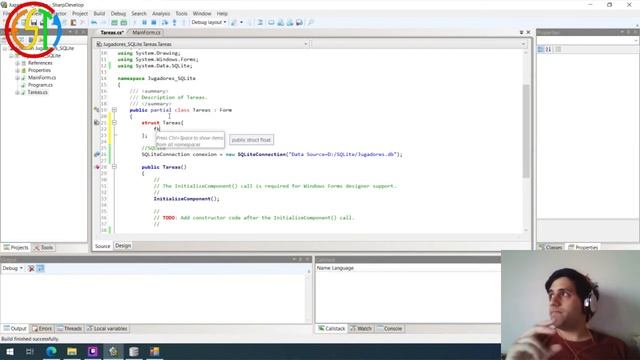
Task: Click the Paste toolbar icon
Action: (73, 22)
